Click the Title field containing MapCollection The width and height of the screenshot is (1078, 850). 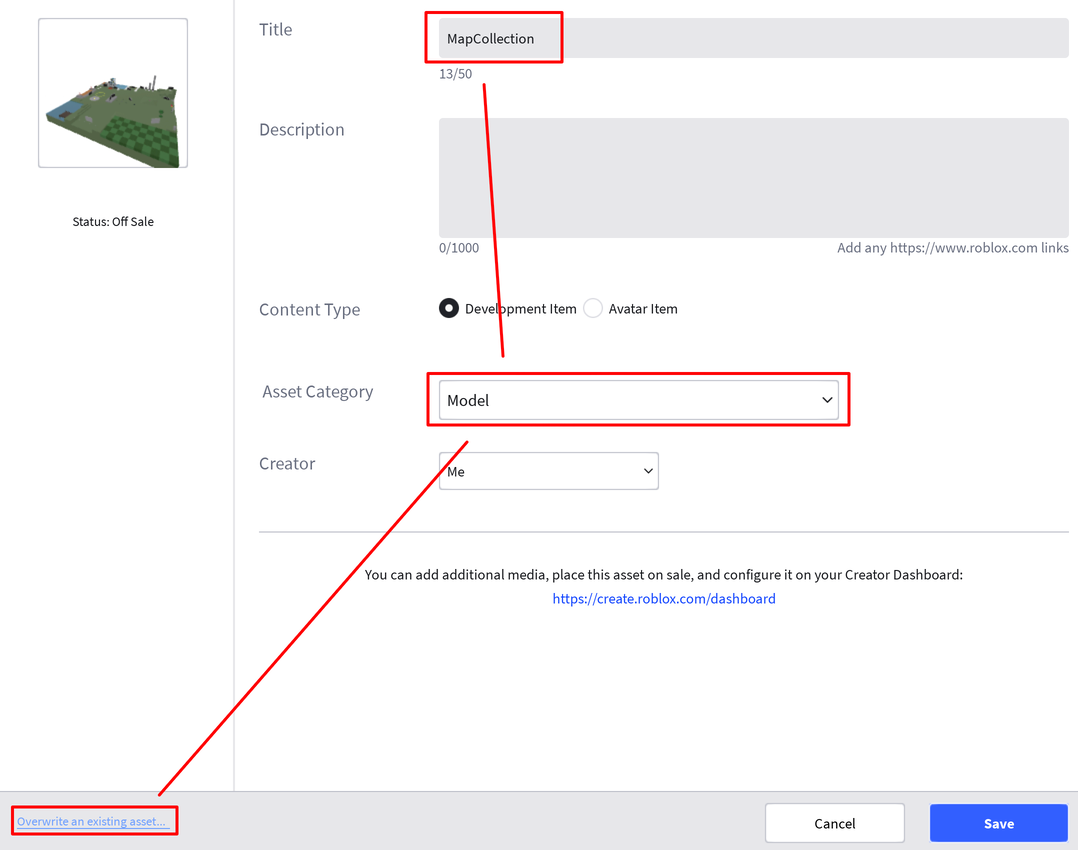point(752,38)
